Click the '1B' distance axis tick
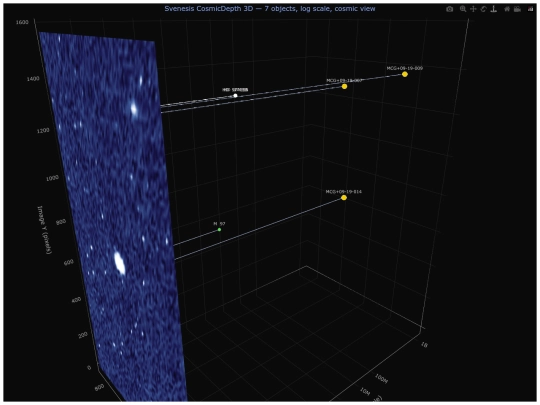 click(x=424, y=344)
